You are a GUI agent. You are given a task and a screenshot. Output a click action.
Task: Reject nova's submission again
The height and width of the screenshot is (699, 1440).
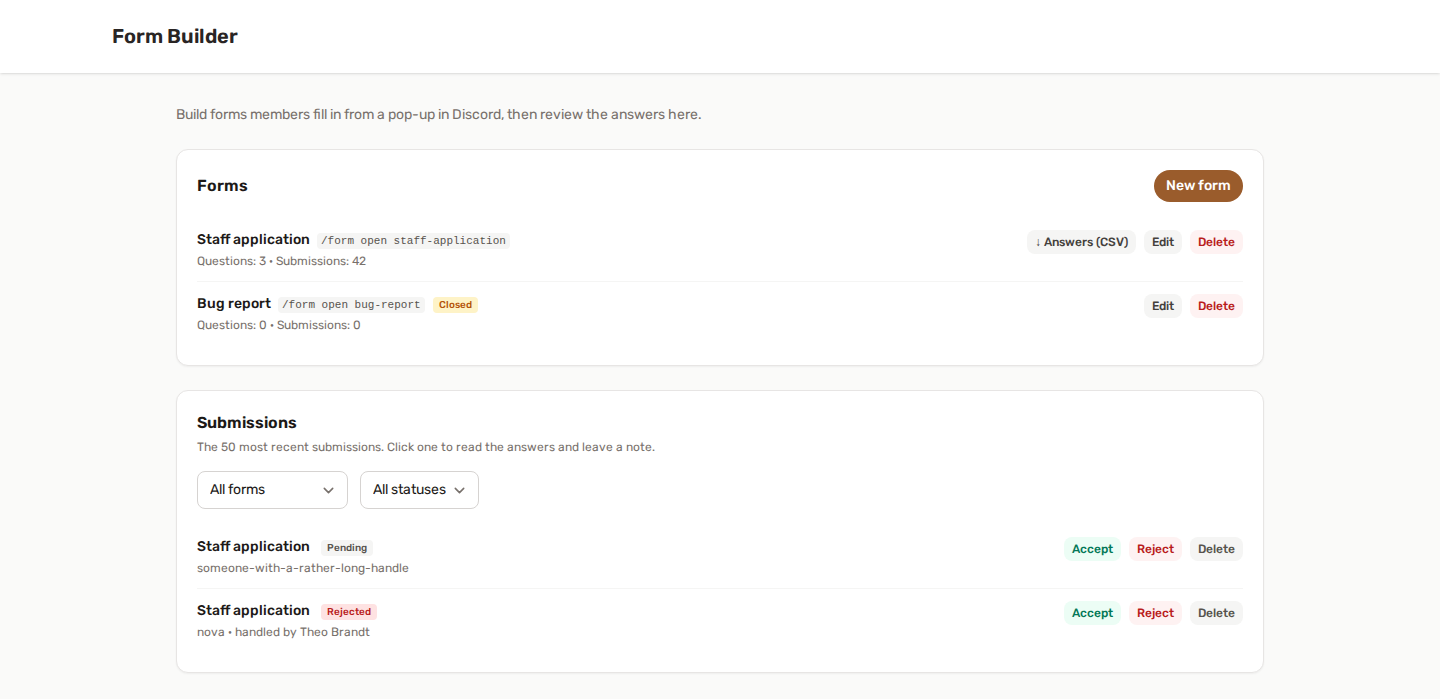(x=1155, y=613)
